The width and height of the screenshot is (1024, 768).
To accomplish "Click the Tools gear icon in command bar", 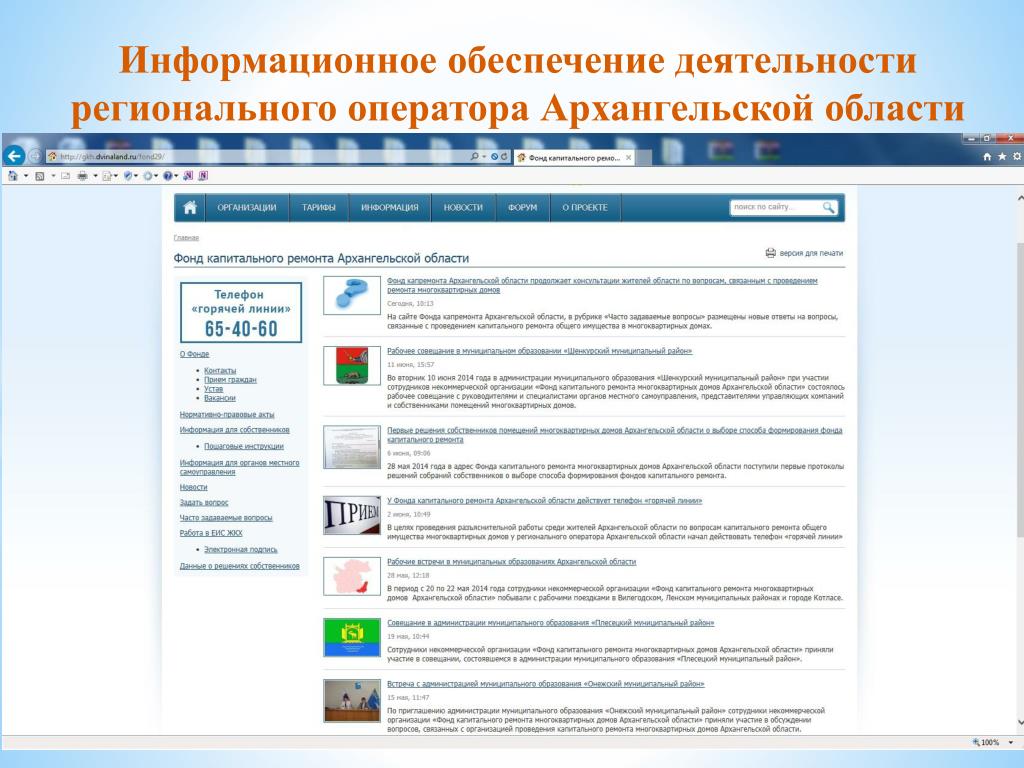I will [x=148, y=176].
